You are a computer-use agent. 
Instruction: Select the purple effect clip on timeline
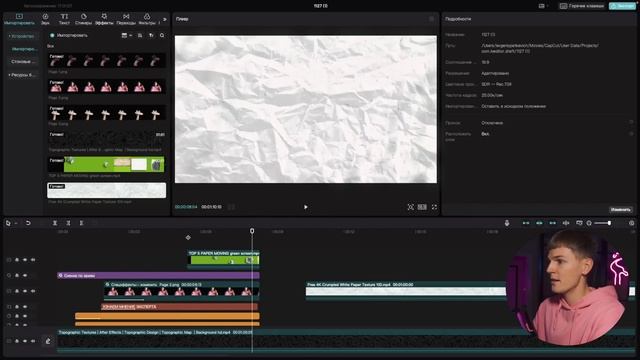pos(158,276)
